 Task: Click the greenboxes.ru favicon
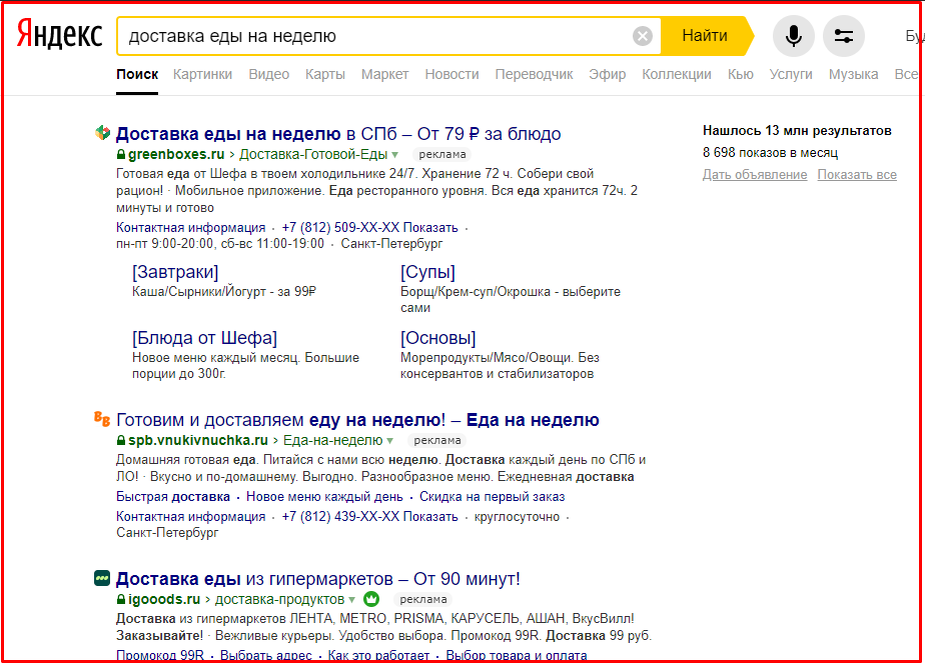[103, 133]
